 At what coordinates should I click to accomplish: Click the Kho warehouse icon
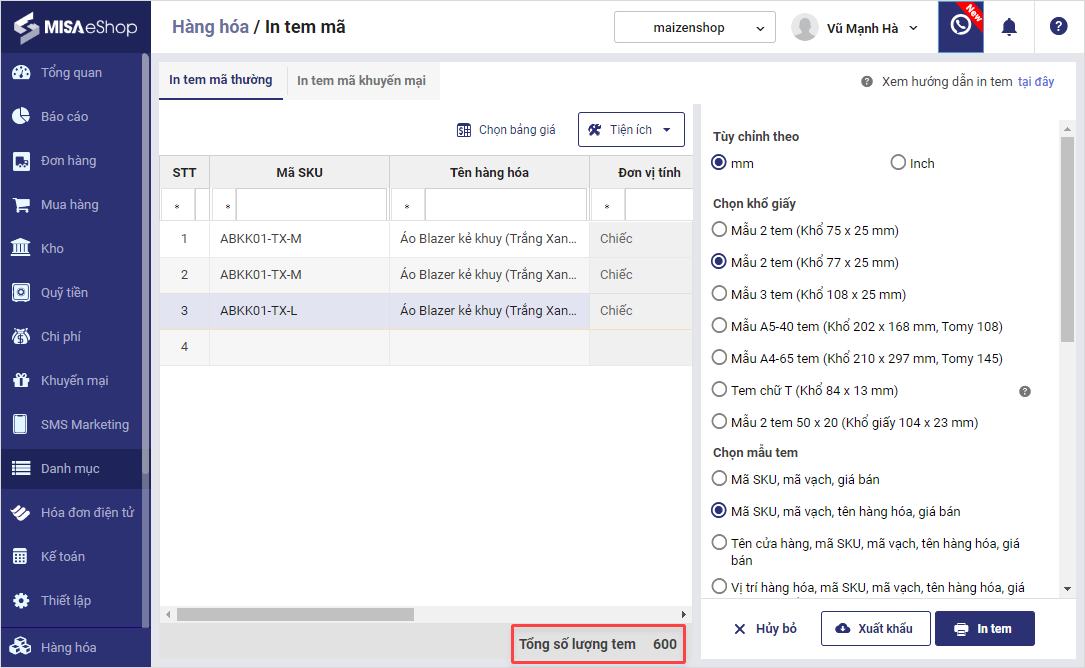[x=21, y=248]
